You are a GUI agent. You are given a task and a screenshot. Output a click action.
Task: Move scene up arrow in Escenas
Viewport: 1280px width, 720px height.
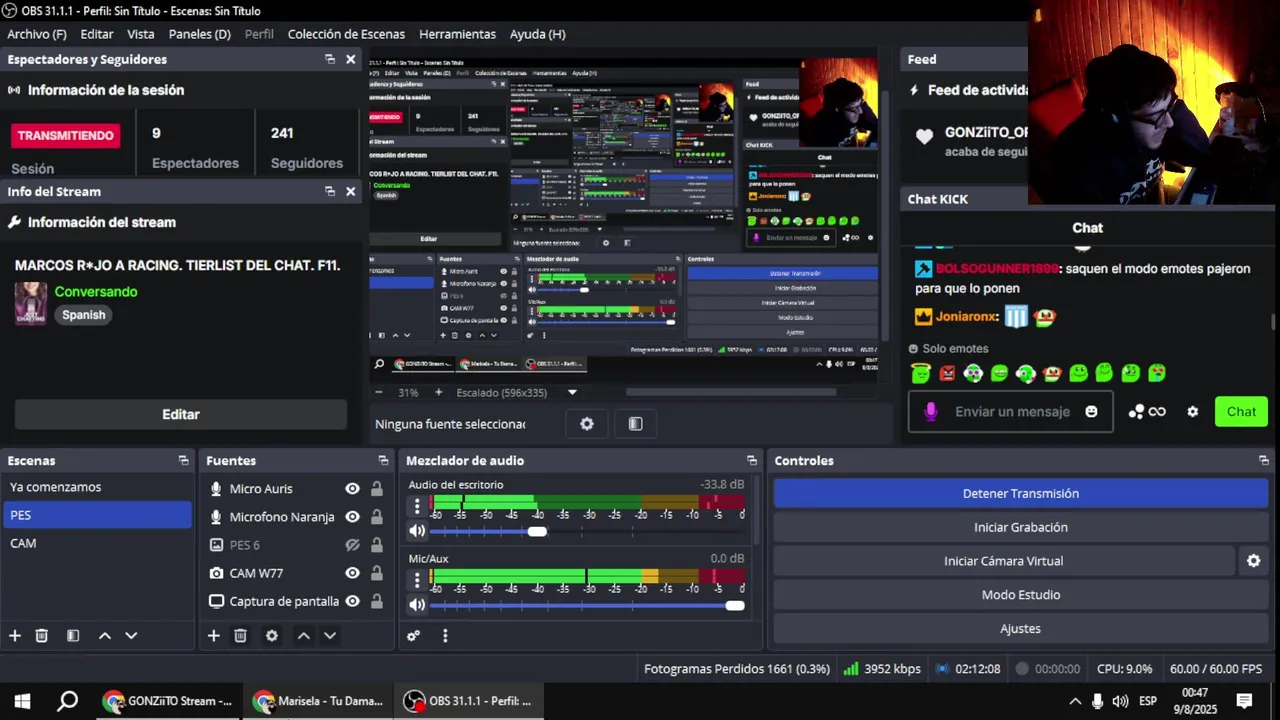pos(105,636)
